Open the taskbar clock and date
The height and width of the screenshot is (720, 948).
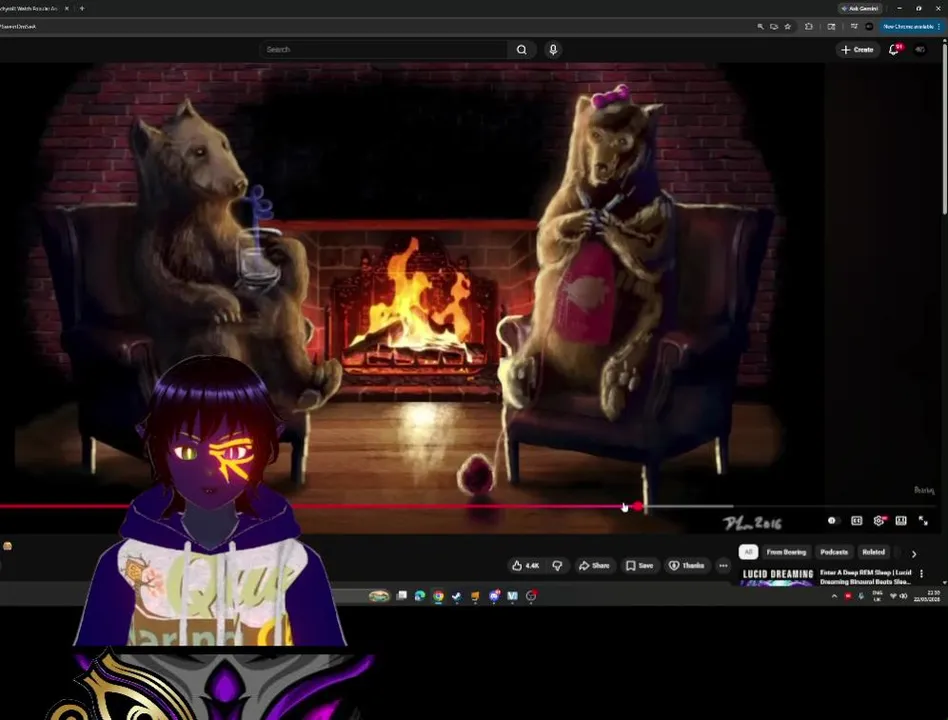pos(926,596)
